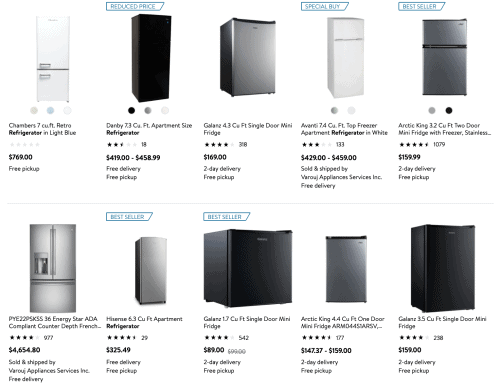
Task: Pick gray swatch under Arctic King 3.2 fridge
Action: 432,110
